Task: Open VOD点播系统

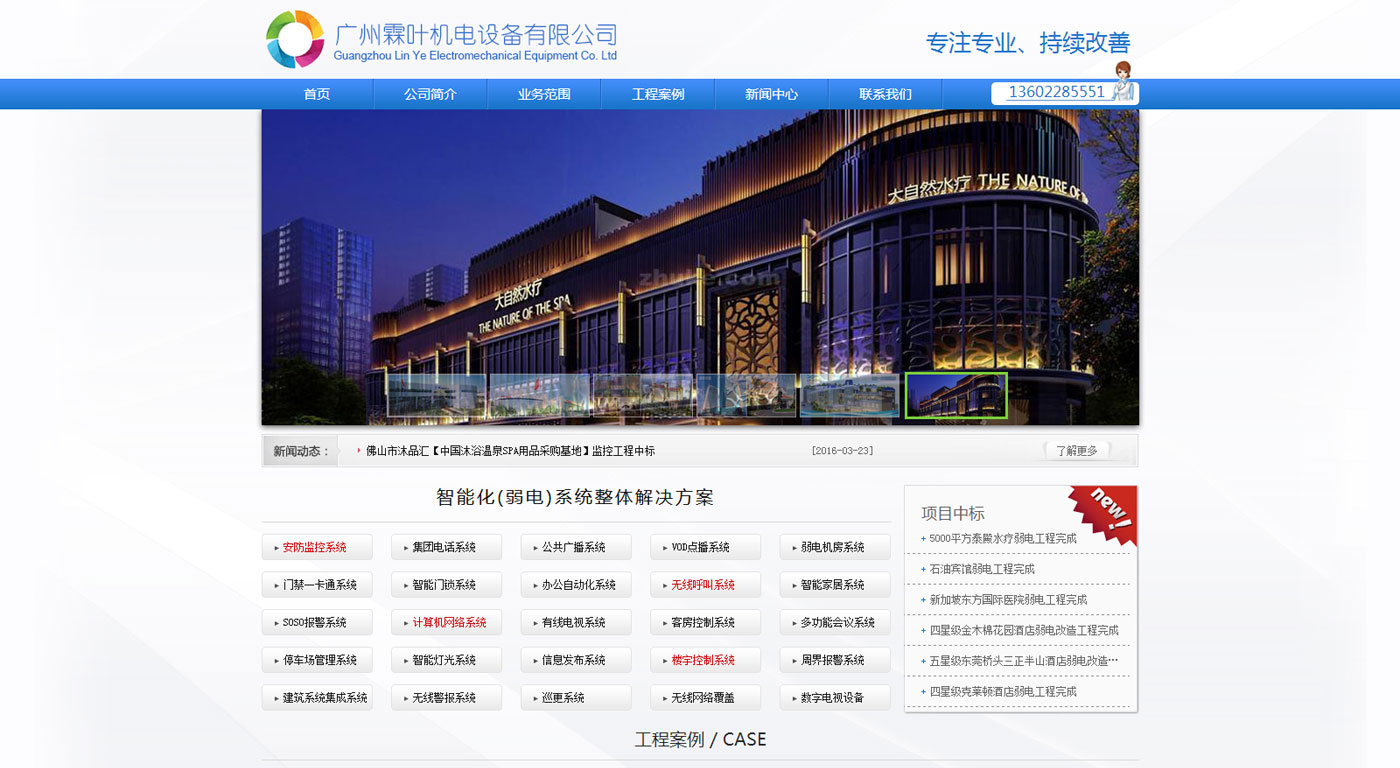Action: 705,547
